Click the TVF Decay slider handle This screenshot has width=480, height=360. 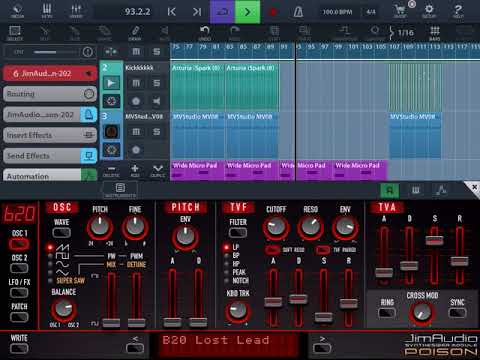298,298
